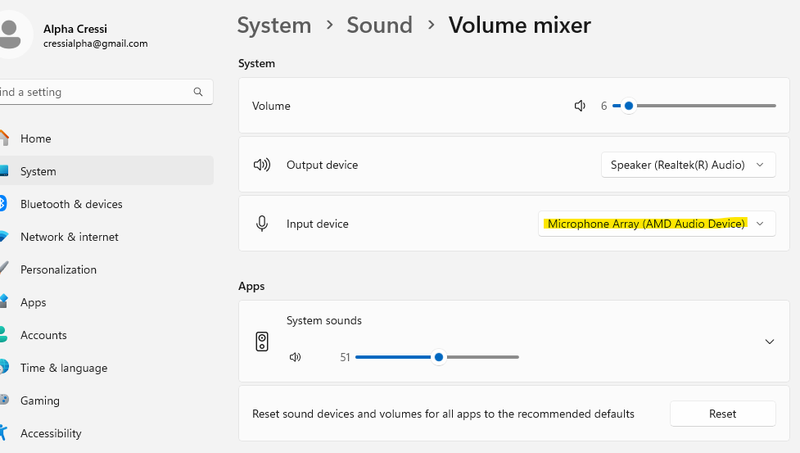
Task: Go to Network & internet settings
Action: click(x=69, y=237)
